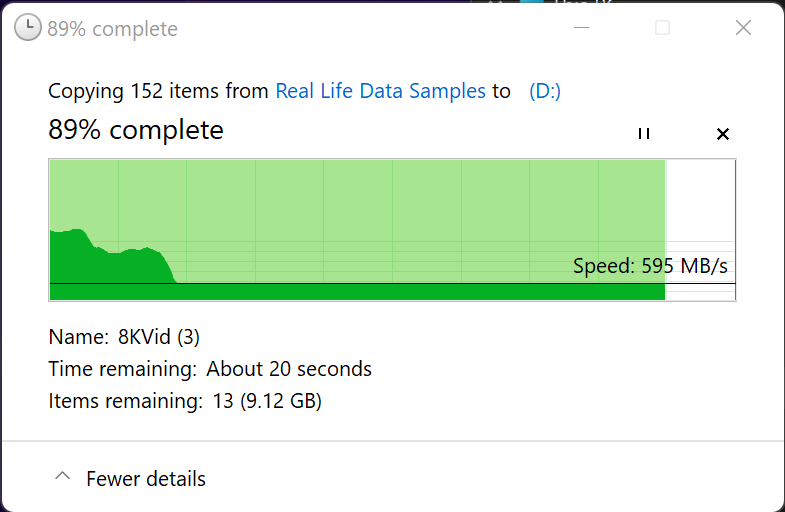Pause the file copy operation
The width and height of the screenshot is (785, 512).
644,134
